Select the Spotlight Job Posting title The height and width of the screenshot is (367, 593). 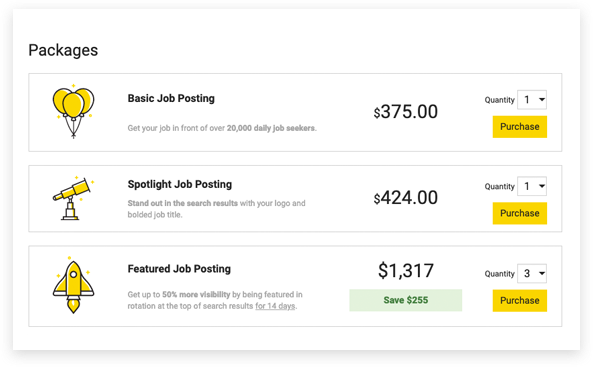[x=180, y=184]
